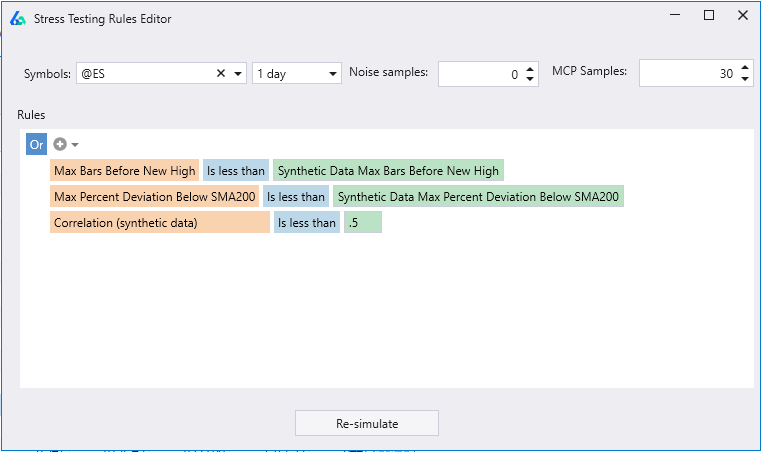Viewport: 762px width, 452px height.
Task: Click the application logo icon
Action: tap(18, 18)
